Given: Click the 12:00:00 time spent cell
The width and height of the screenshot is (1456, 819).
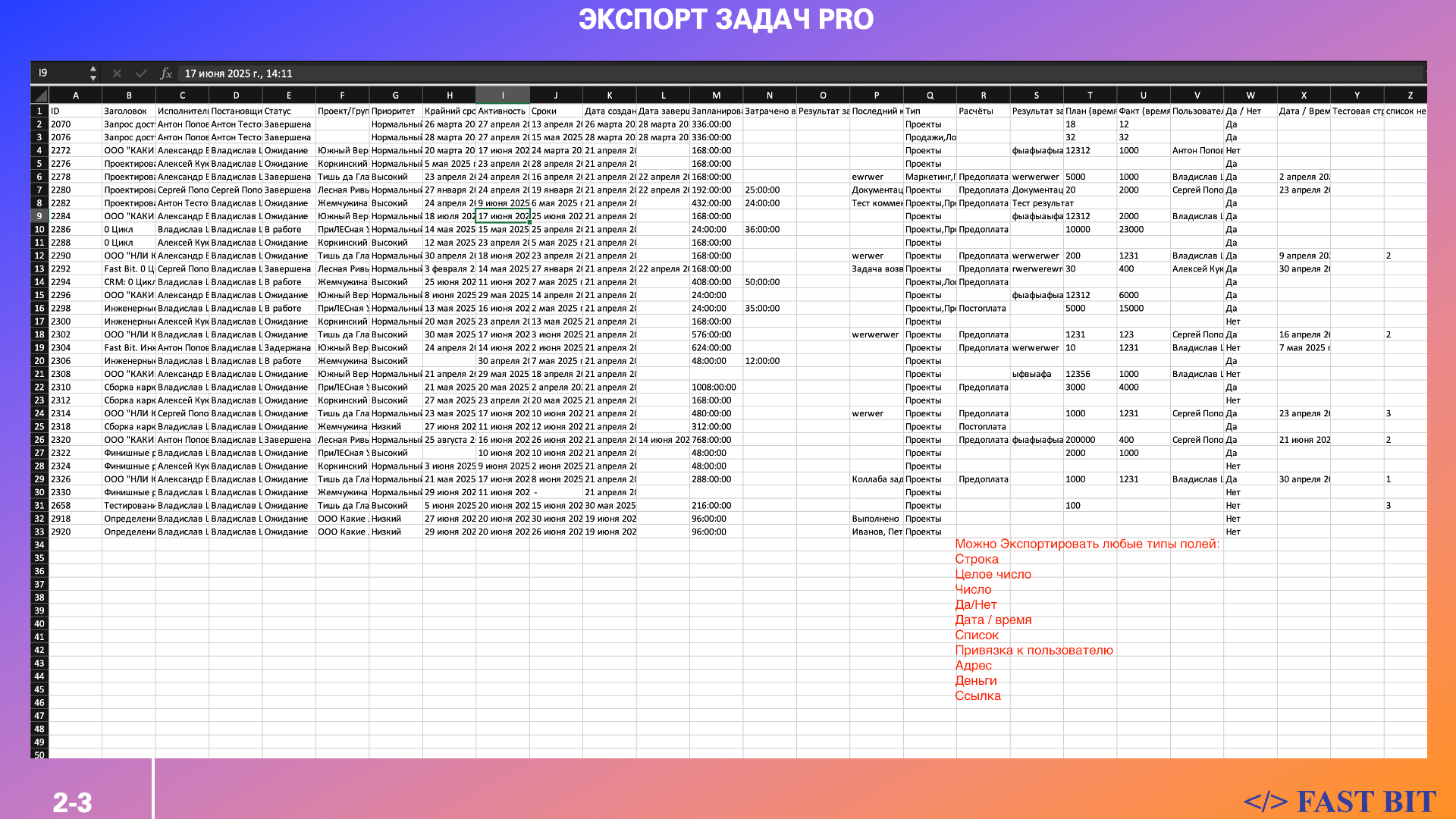Looking at the screenshot, I should pos(770,361).
